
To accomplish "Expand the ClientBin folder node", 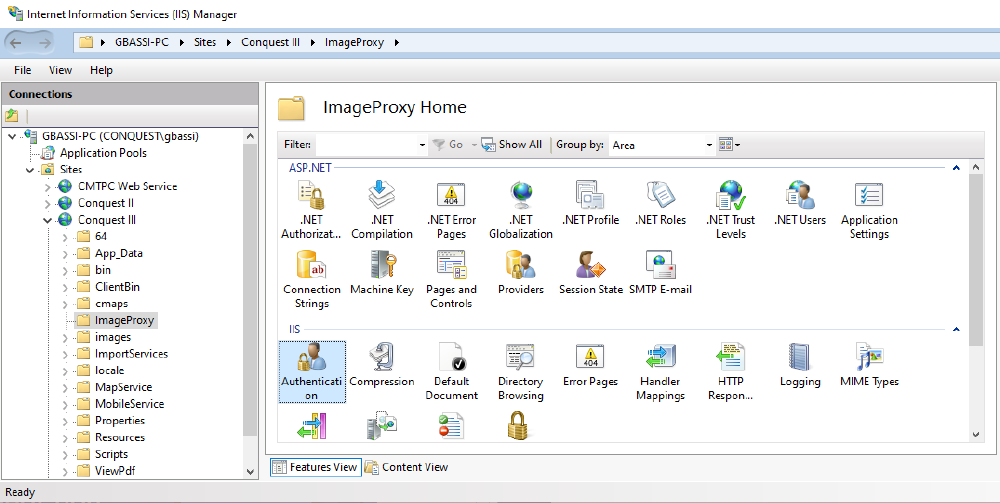I will pyautogui.click(x=64, y=287).
